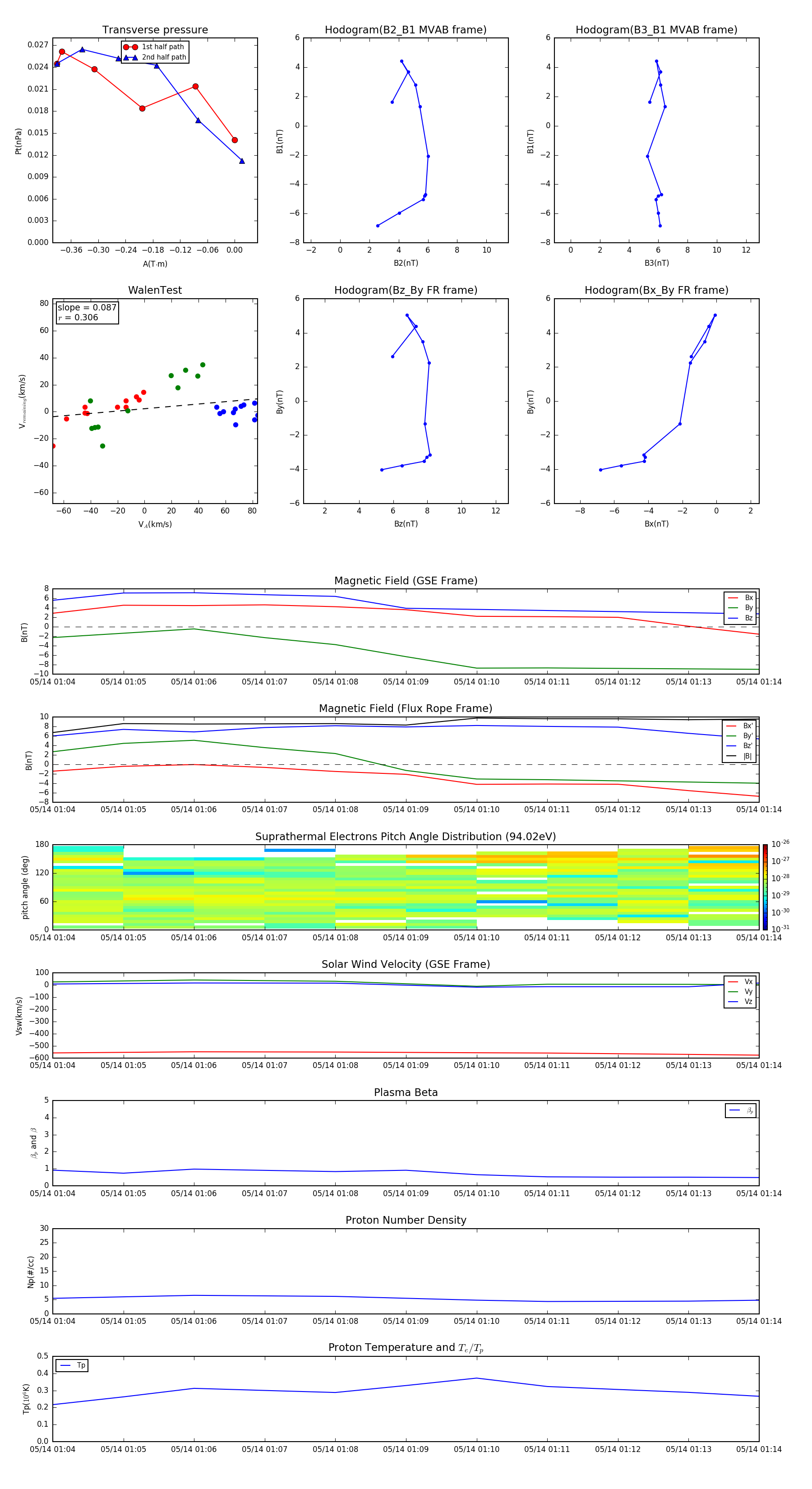This screenshot has width=812, height=1489.
Task: Click the 'βp' legend in Plasma Beta plot
Action: (741, 1110)
